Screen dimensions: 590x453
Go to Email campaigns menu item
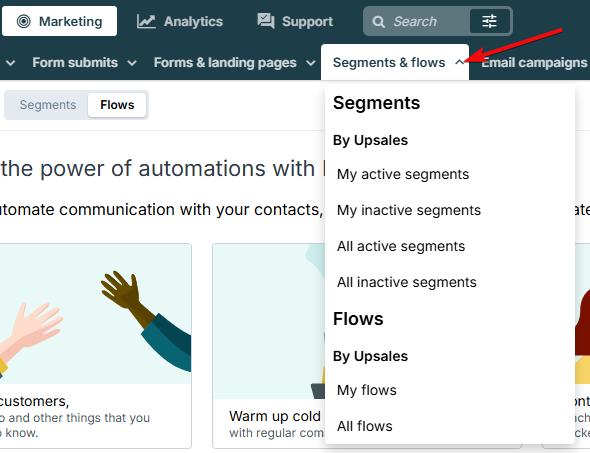click(534, 62)
